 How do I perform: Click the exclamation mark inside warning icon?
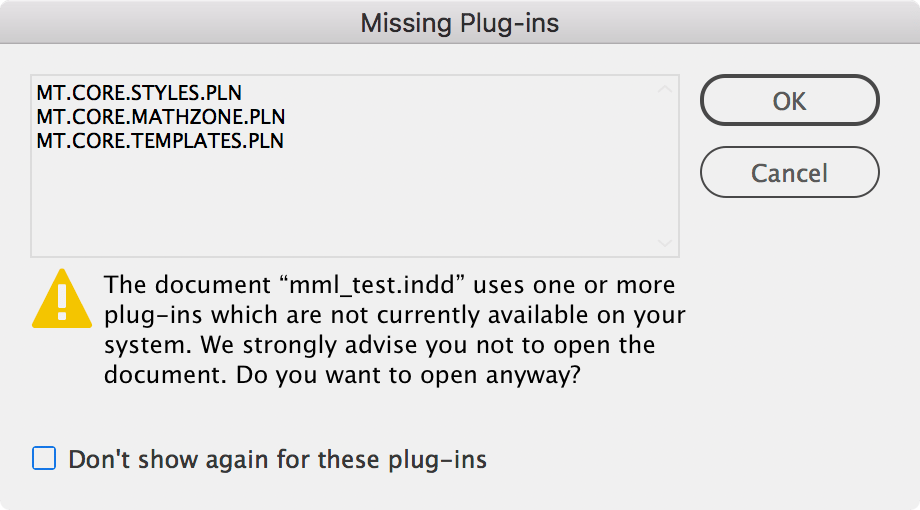pos(62,300)
